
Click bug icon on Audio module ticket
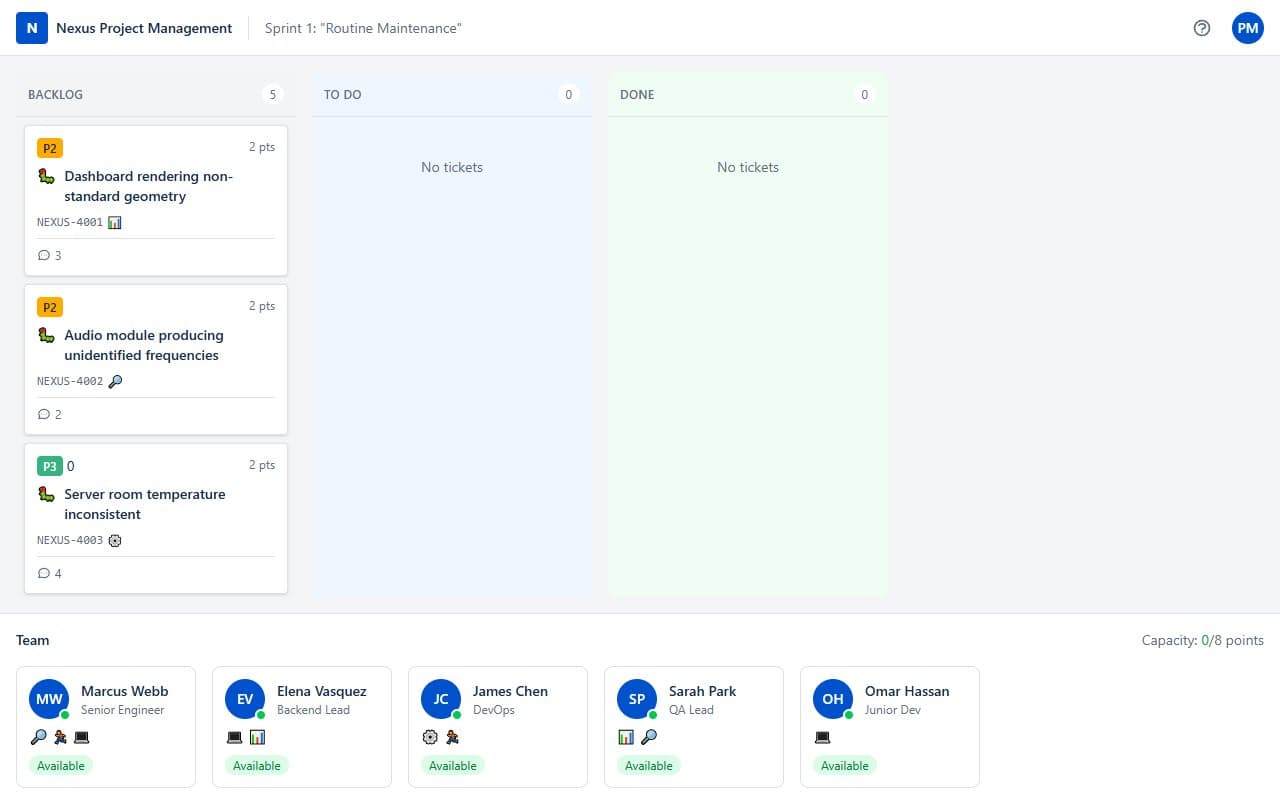pos(46,335)
